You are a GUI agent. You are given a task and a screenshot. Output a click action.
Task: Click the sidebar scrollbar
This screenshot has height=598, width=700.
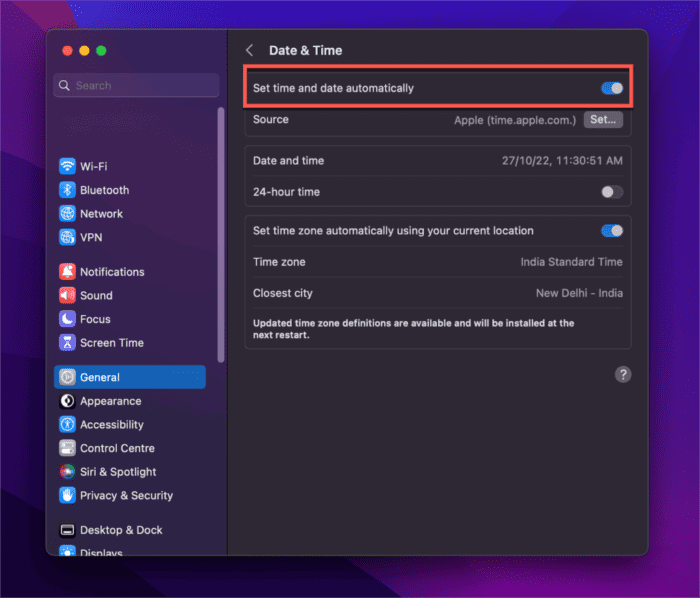point(221,235)
